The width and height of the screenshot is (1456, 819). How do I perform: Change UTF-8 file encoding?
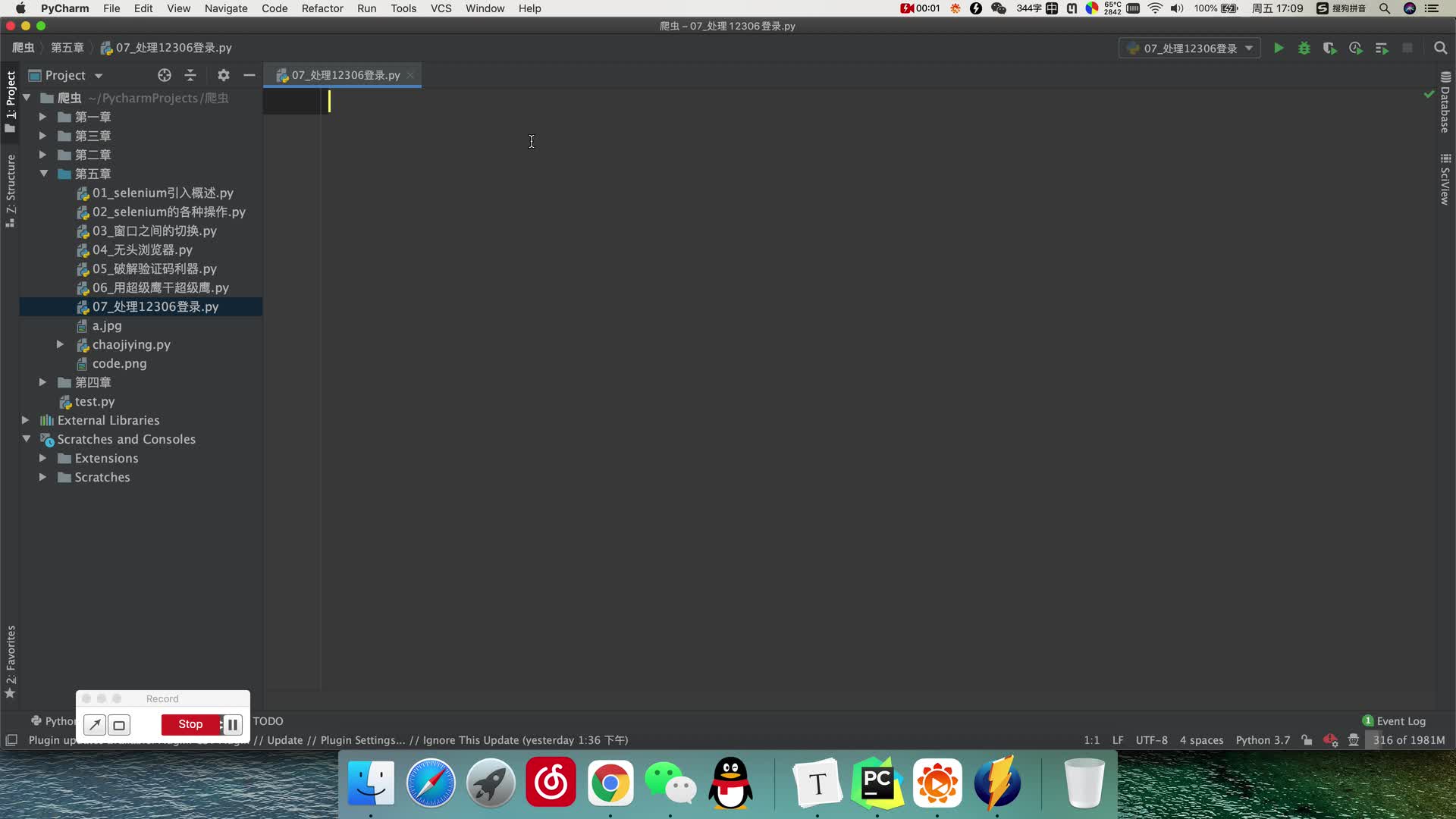tap(1152, 740)
